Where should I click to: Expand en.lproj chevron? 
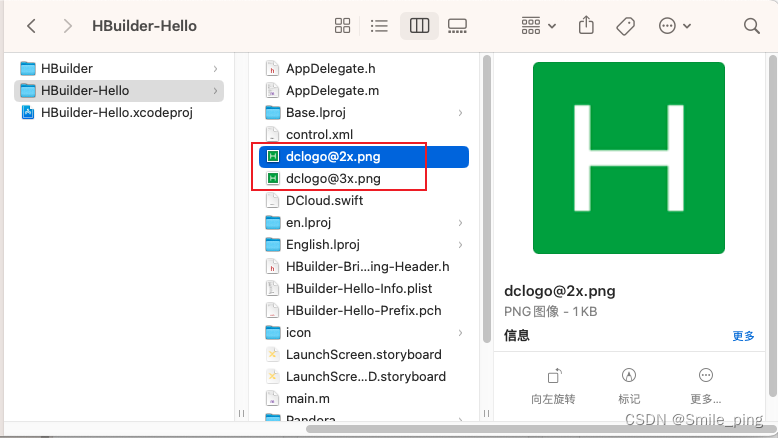[460, 223]
